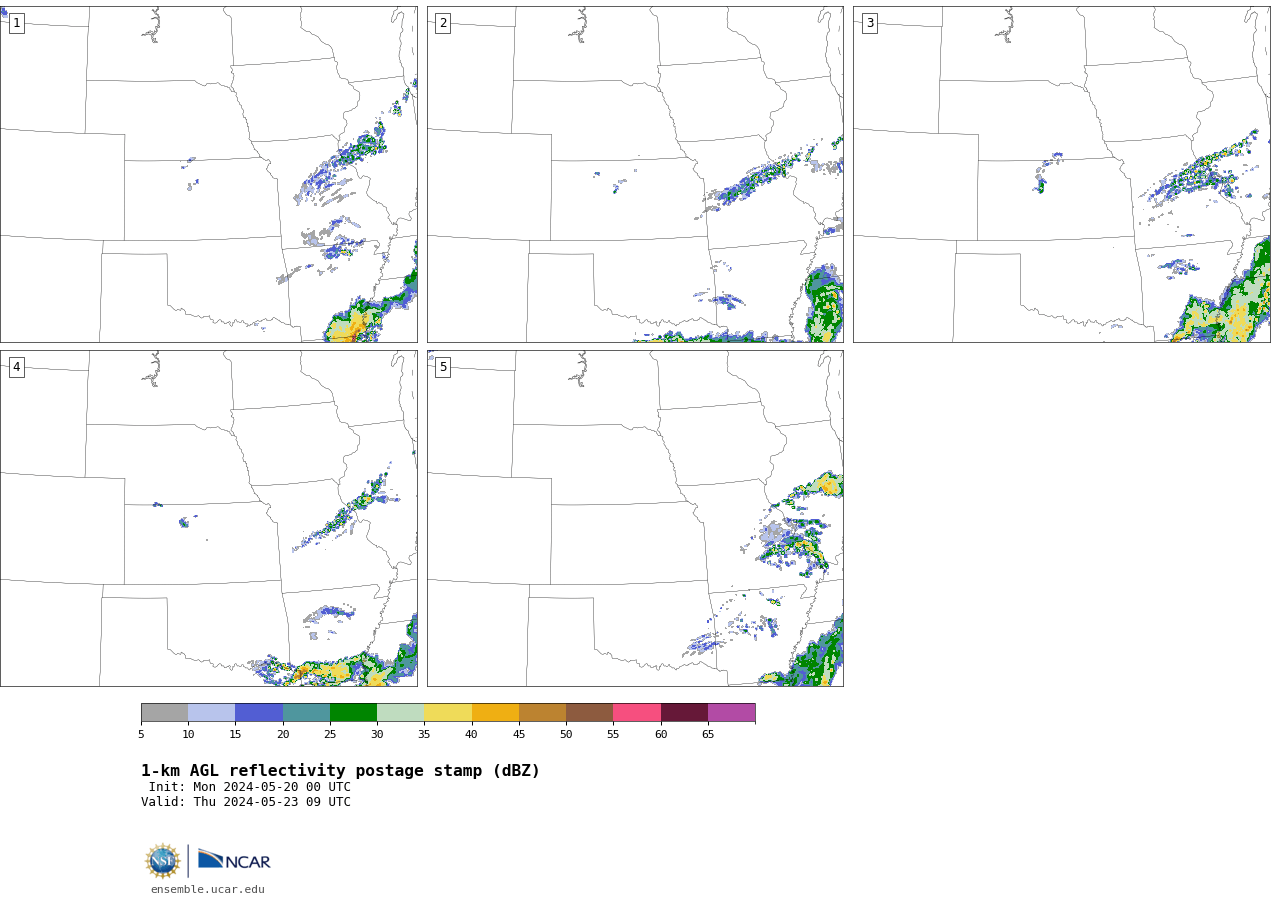Click the panel number 2 label
This screenshot has width=1280, height=901.
(x=443, y=23)
